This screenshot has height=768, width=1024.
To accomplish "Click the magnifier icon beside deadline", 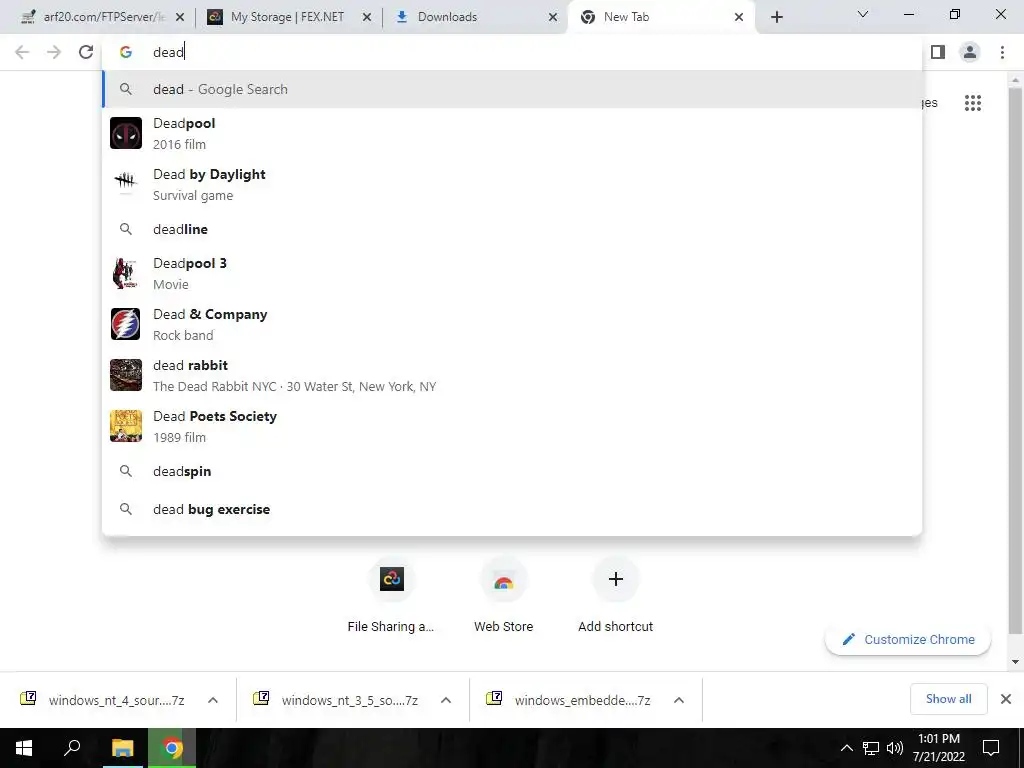I will (126, 229).
